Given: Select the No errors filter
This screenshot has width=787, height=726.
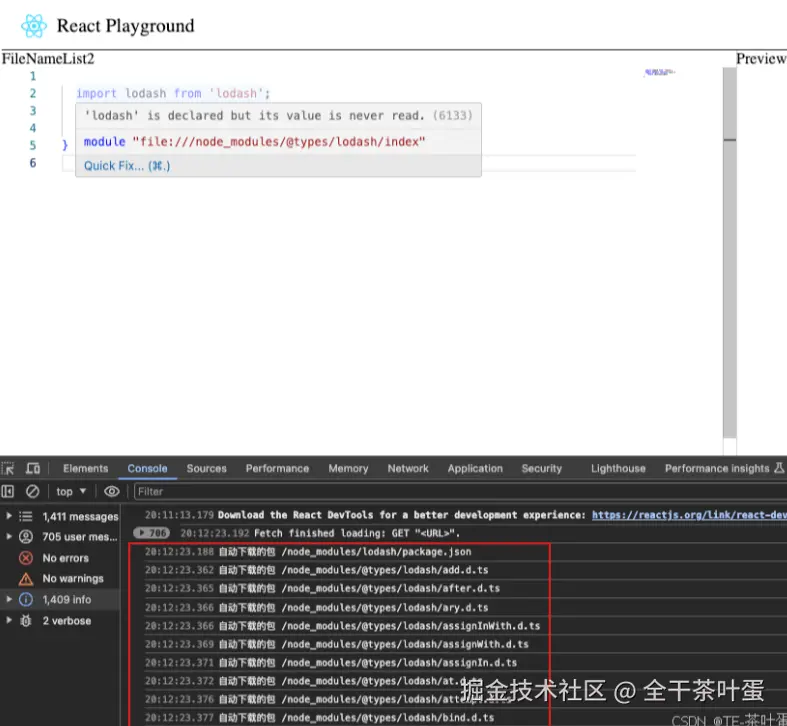Looking at the screenshot, I should point(65,558).
